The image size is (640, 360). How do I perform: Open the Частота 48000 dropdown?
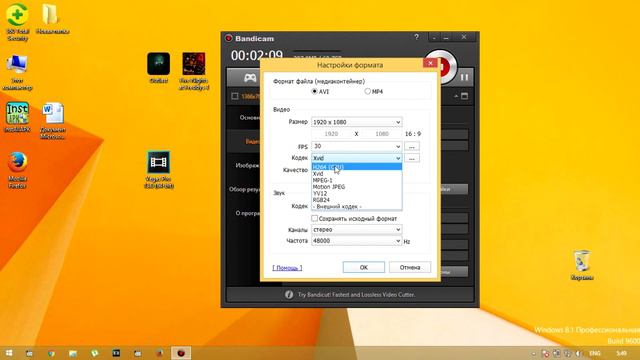point(356,241)
